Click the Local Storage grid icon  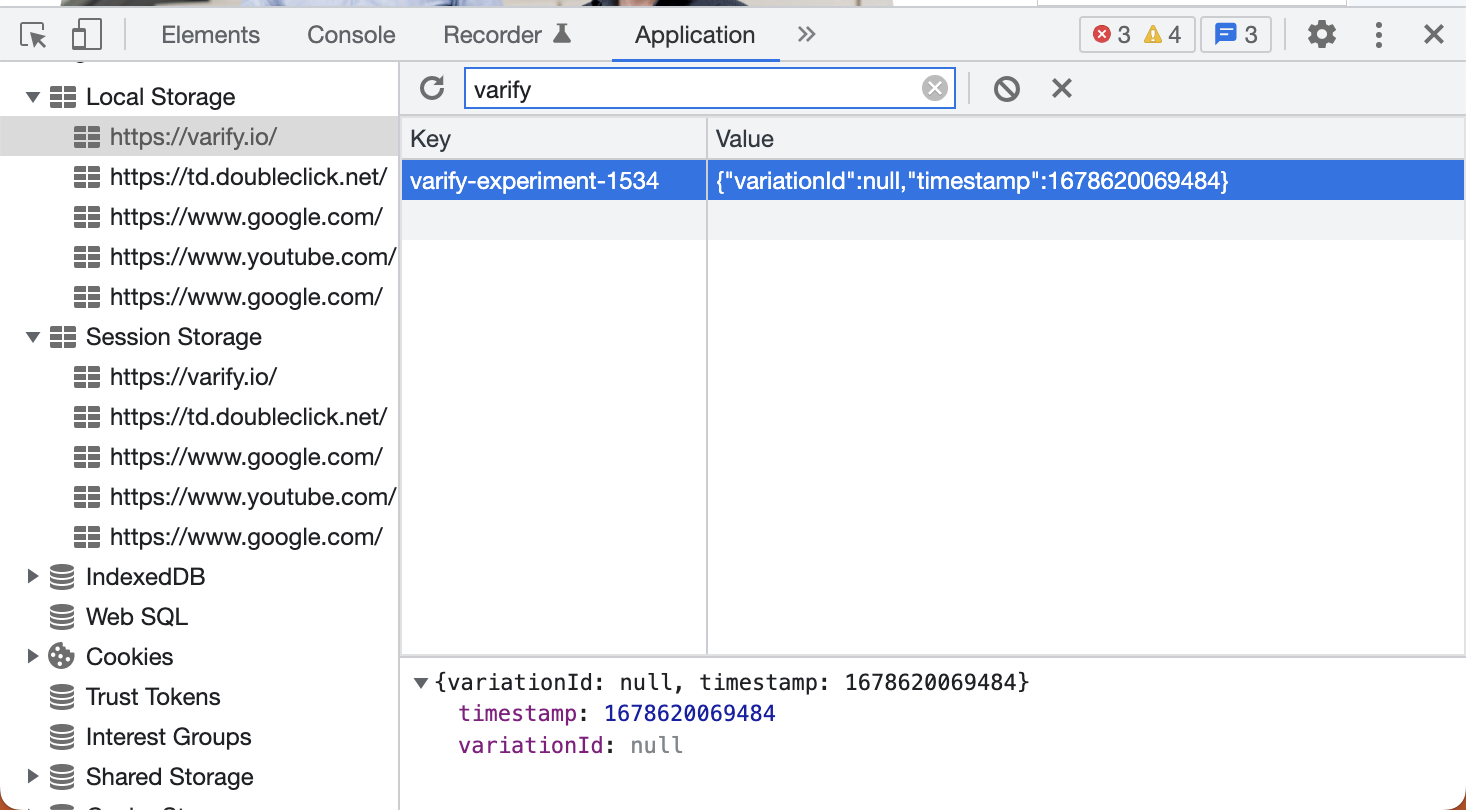(63, 97)
